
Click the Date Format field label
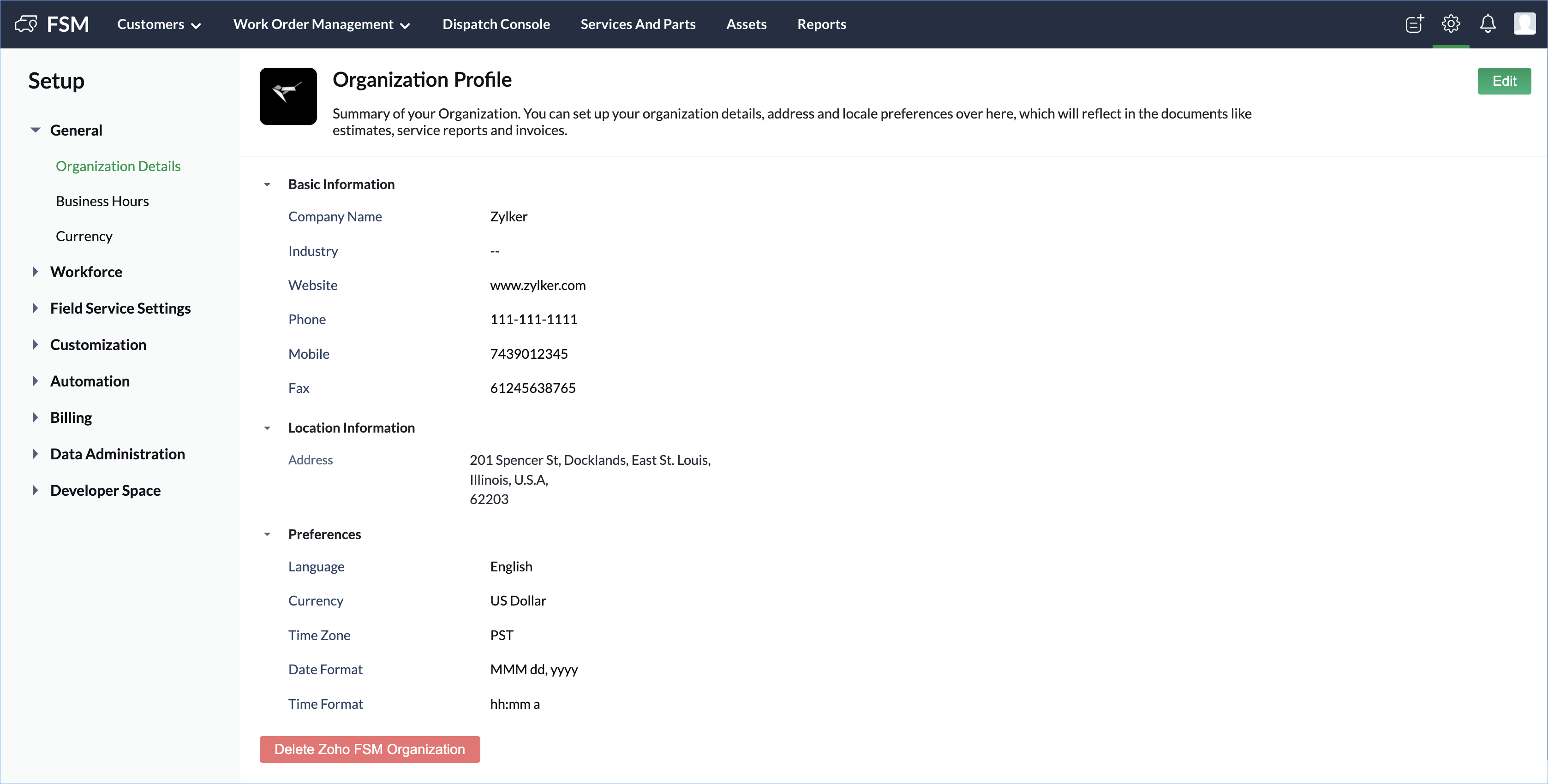pyautogui.click(x=325, y=669)
